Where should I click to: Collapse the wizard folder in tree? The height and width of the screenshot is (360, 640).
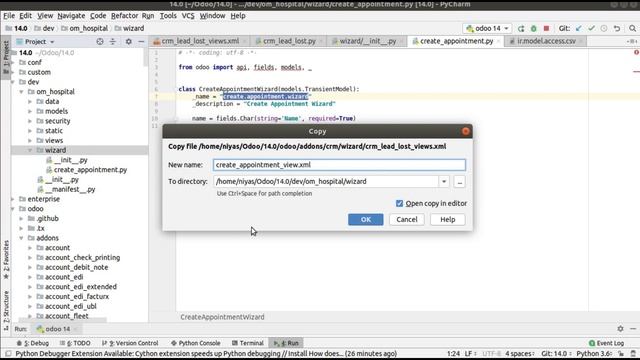click(x=30, y=150)
